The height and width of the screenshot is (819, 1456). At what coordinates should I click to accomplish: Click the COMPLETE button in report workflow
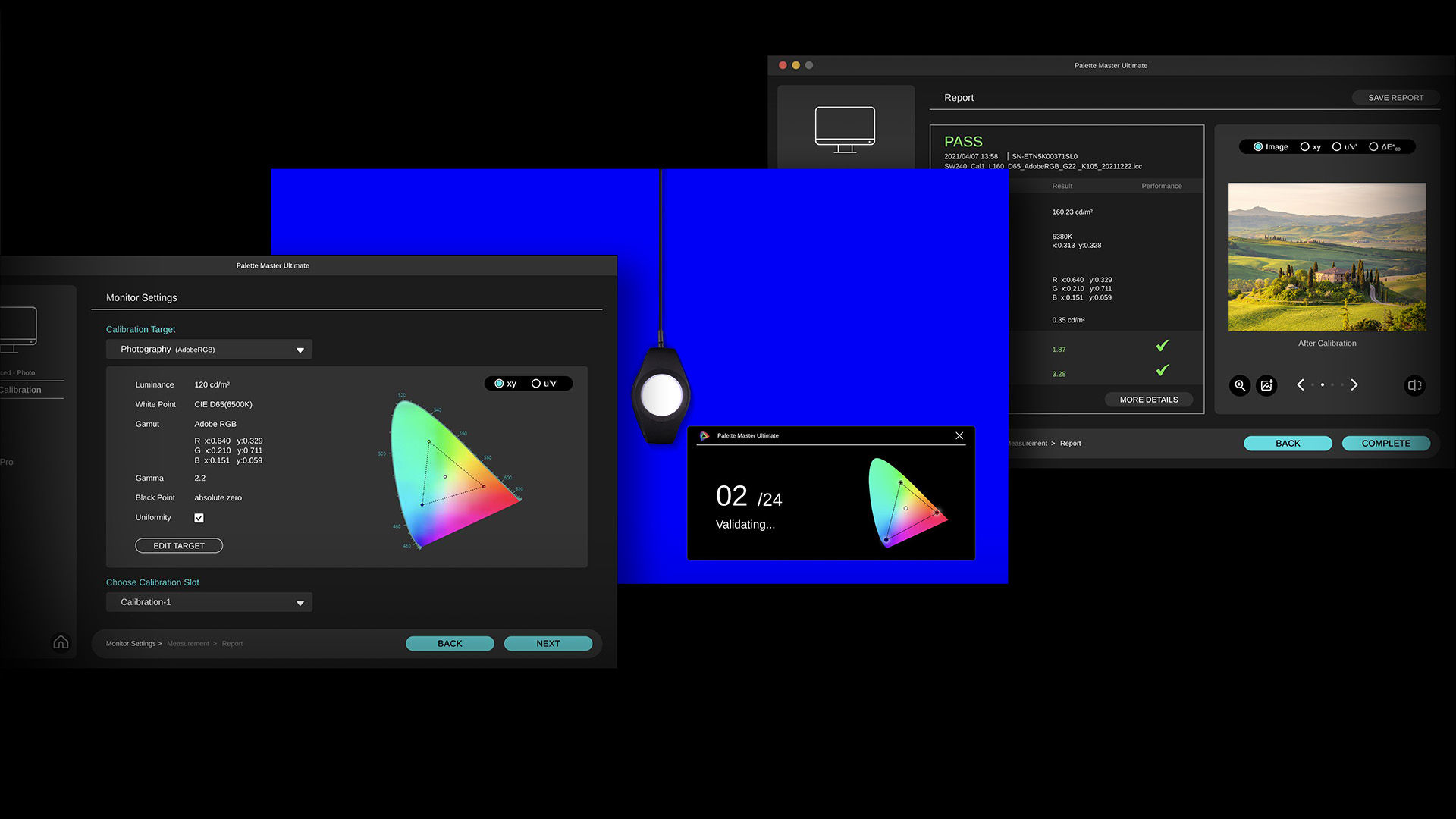tap(1386, 442)
